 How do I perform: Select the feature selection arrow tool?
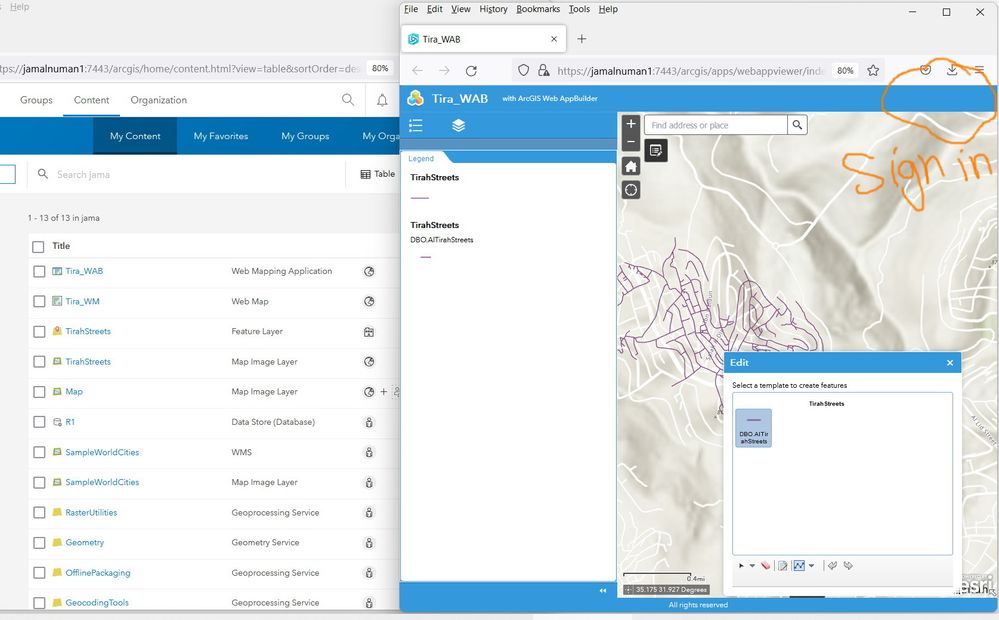(x=741, y=566)
